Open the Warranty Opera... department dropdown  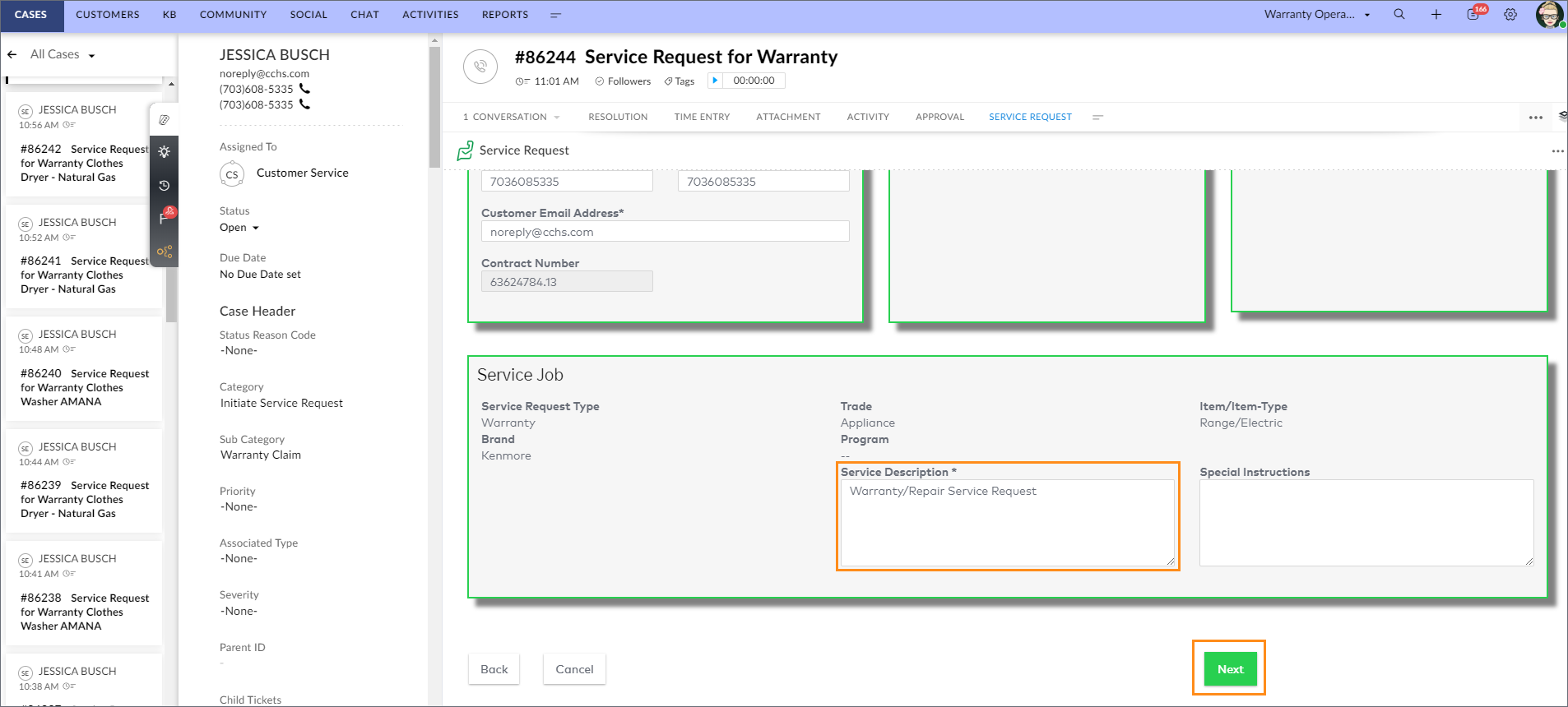point(1317,14)
